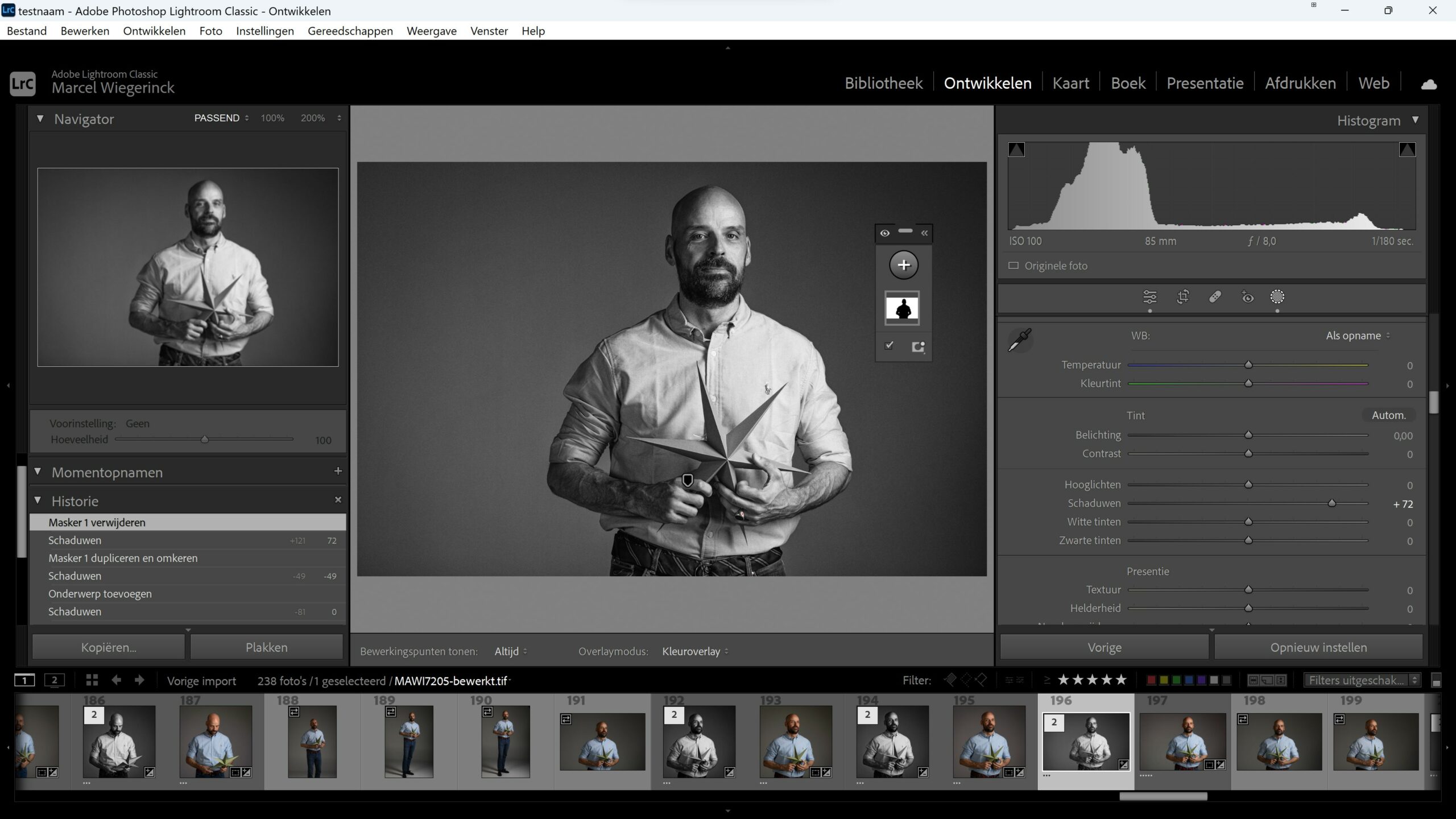Enable the Originele foto checkbox
Image resolution: width=1456 pixels, height=819 pixels.
pos(1014,266)
